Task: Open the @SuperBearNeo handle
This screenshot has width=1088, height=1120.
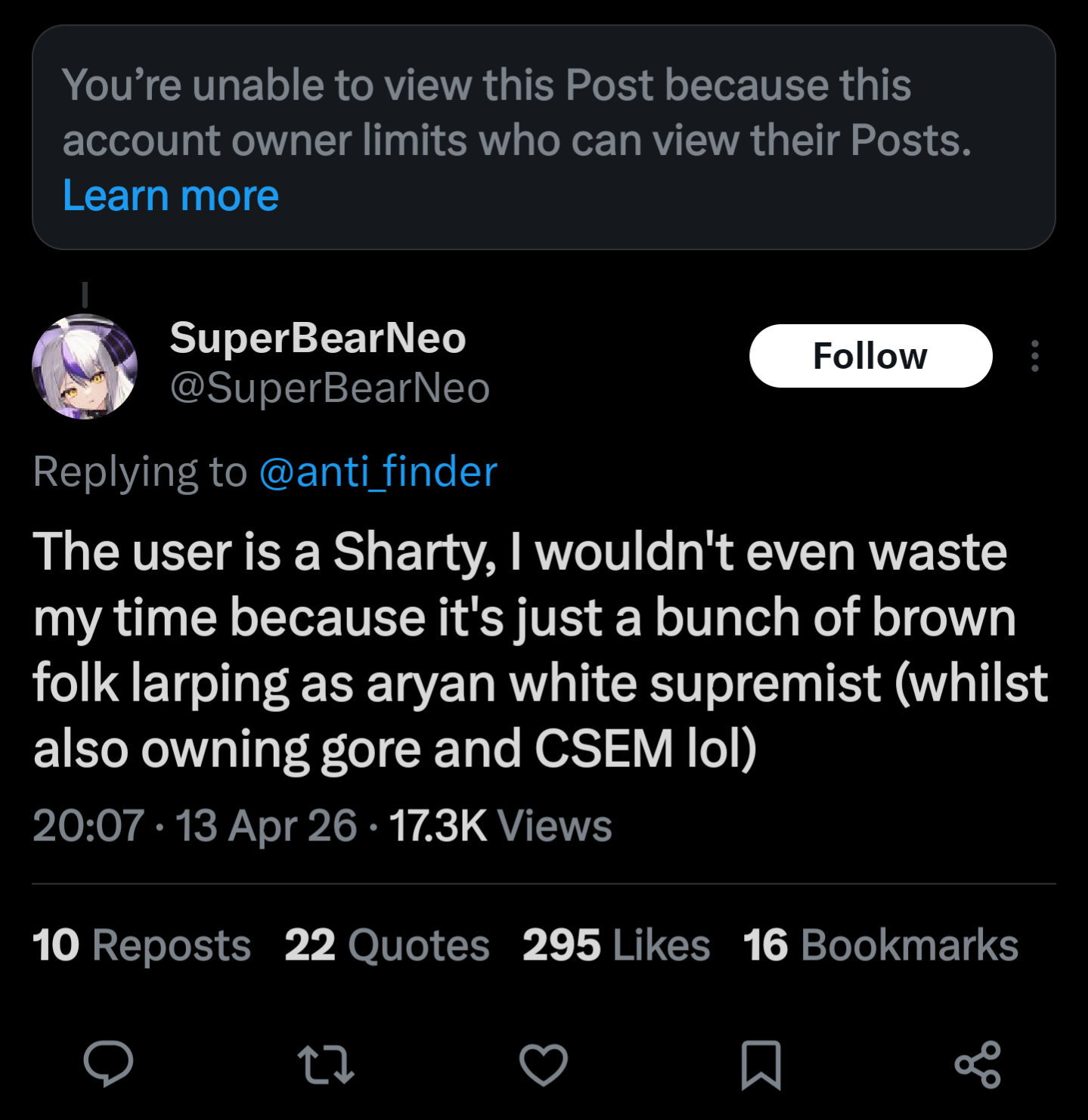Action: pos(330,388)
